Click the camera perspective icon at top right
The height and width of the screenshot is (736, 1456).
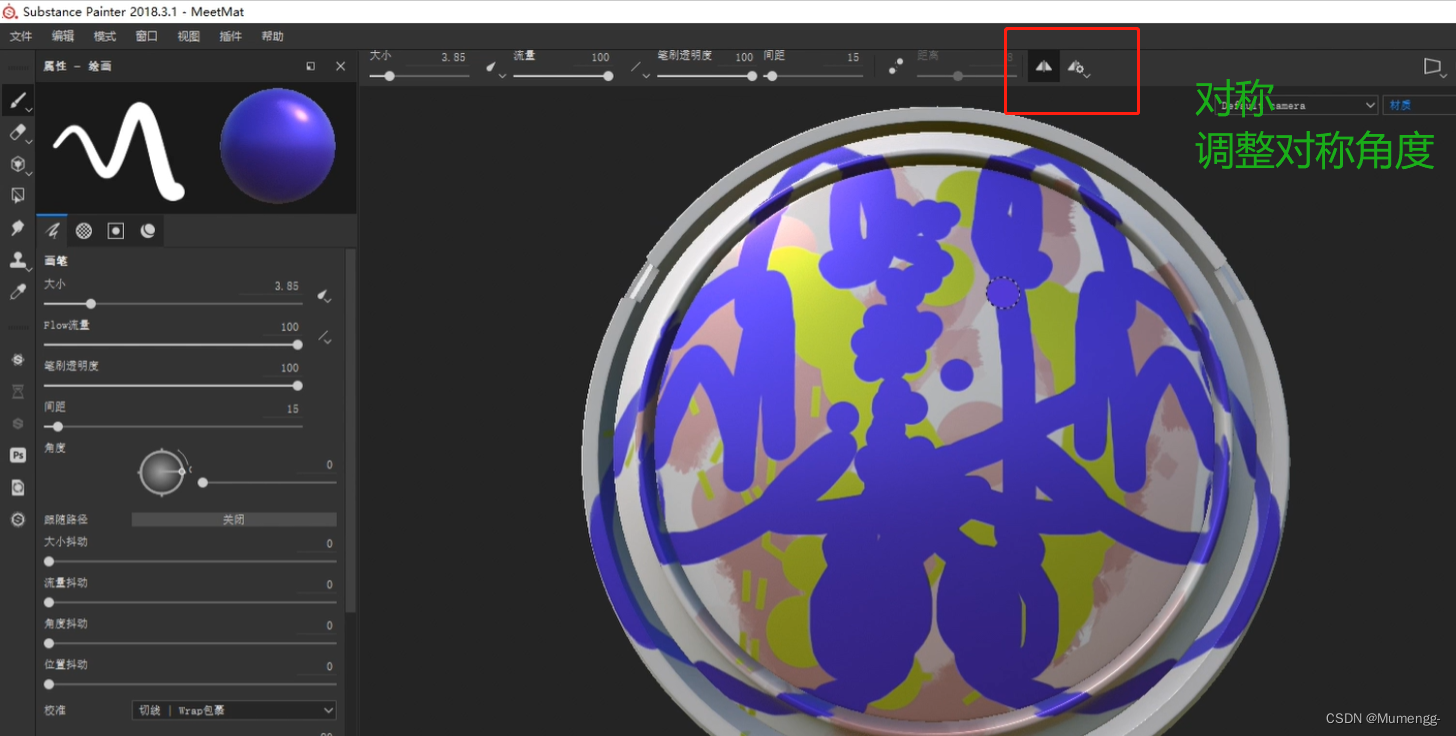[1434, 67]
